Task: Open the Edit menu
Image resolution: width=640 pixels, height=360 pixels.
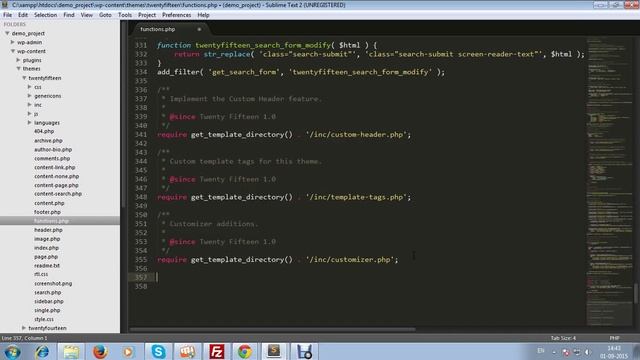Action: pos(23,15)
